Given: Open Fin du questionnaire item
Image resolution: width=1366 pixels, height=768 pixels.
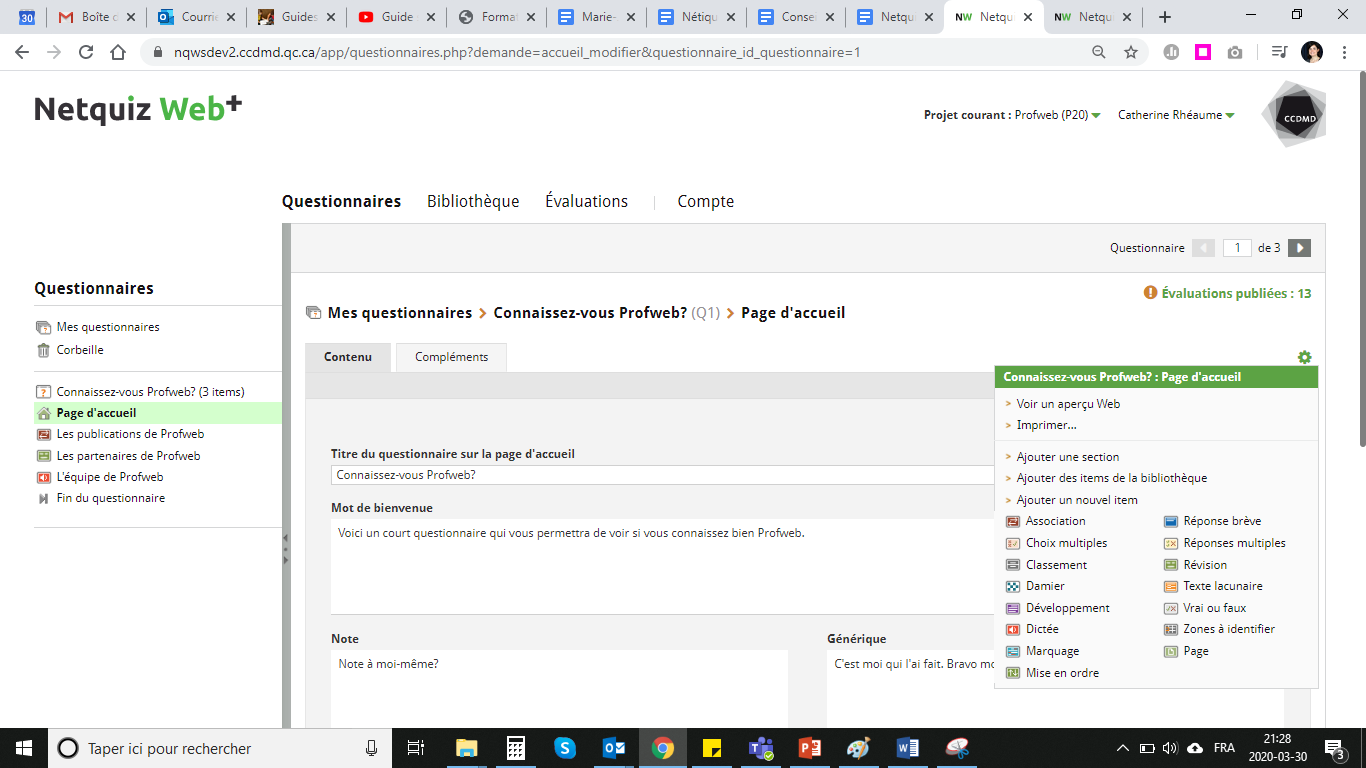Looking at the screenshot, I should (x=111, y=498).
